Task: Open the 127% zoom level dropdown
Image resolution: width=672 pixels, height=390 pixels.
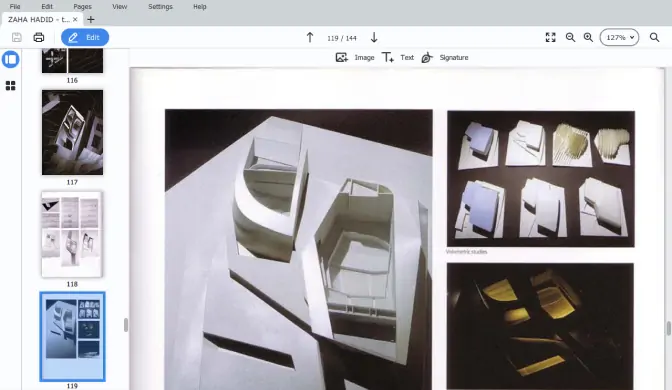Action: tap(619, 37)
